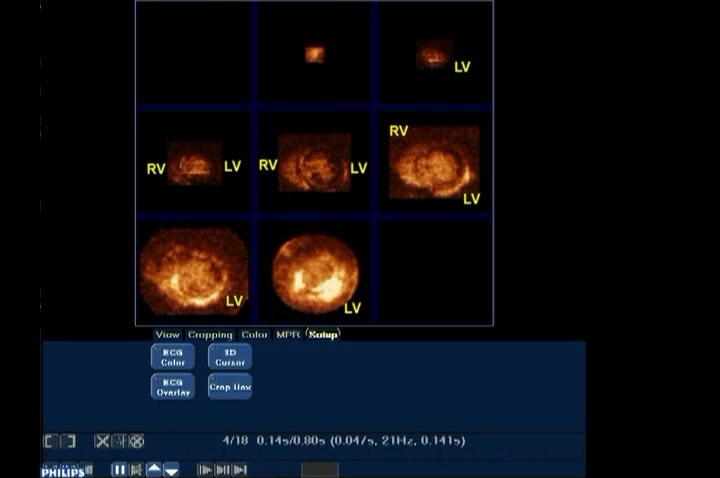Image resolution: width=720 pixels, height=478 pixels.
Task: Toggle the Crop Box option
Action: pyautogui.click(x=230, y=387)
